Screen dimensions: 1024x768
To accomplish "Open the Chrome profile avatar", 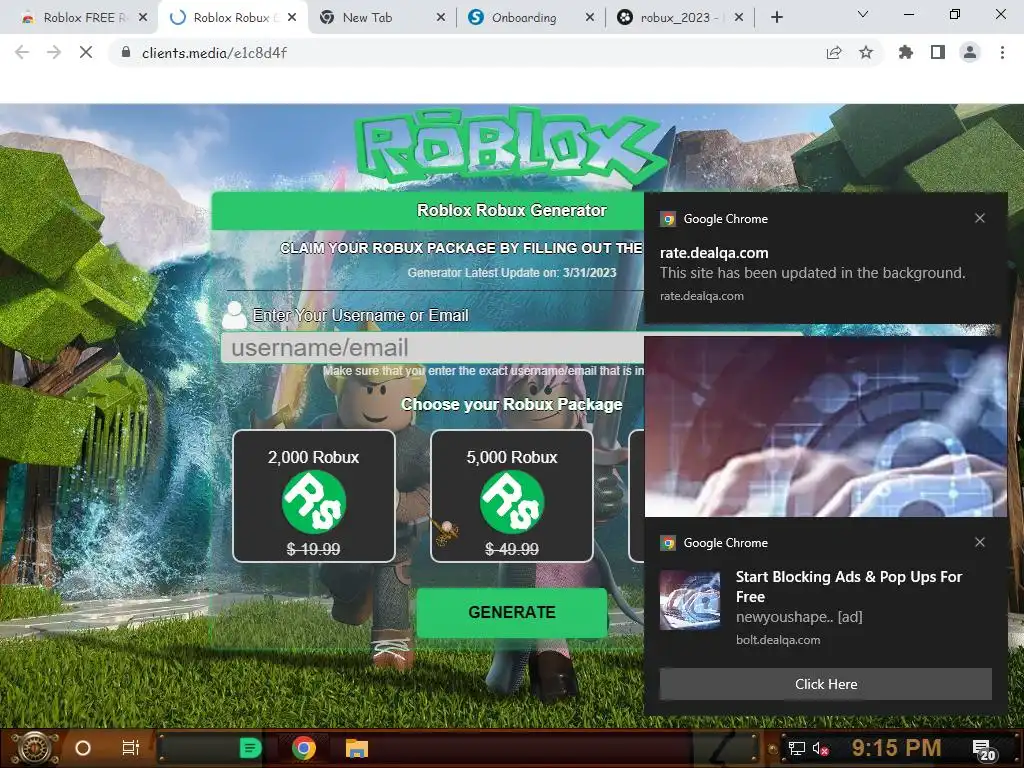I will pyautogui.click(x=970, y=52).
